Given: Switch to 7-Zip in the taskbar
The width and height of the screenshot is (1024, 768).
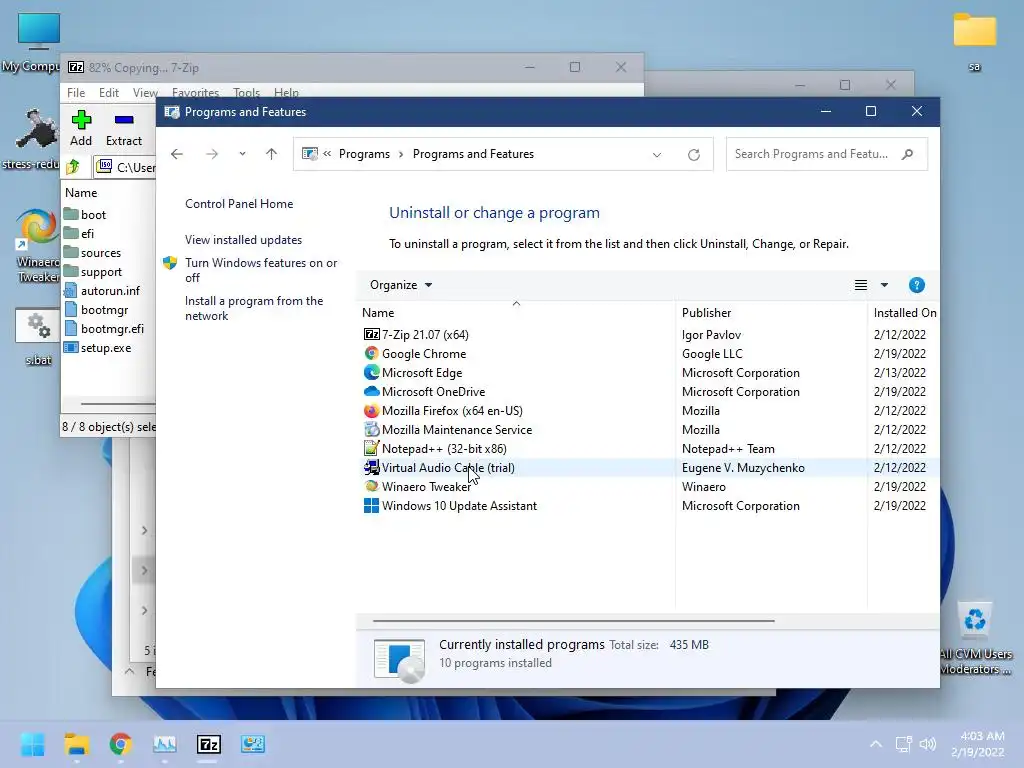Looking at the screenshot, I should pyautogui.click(x=208, y=744).
